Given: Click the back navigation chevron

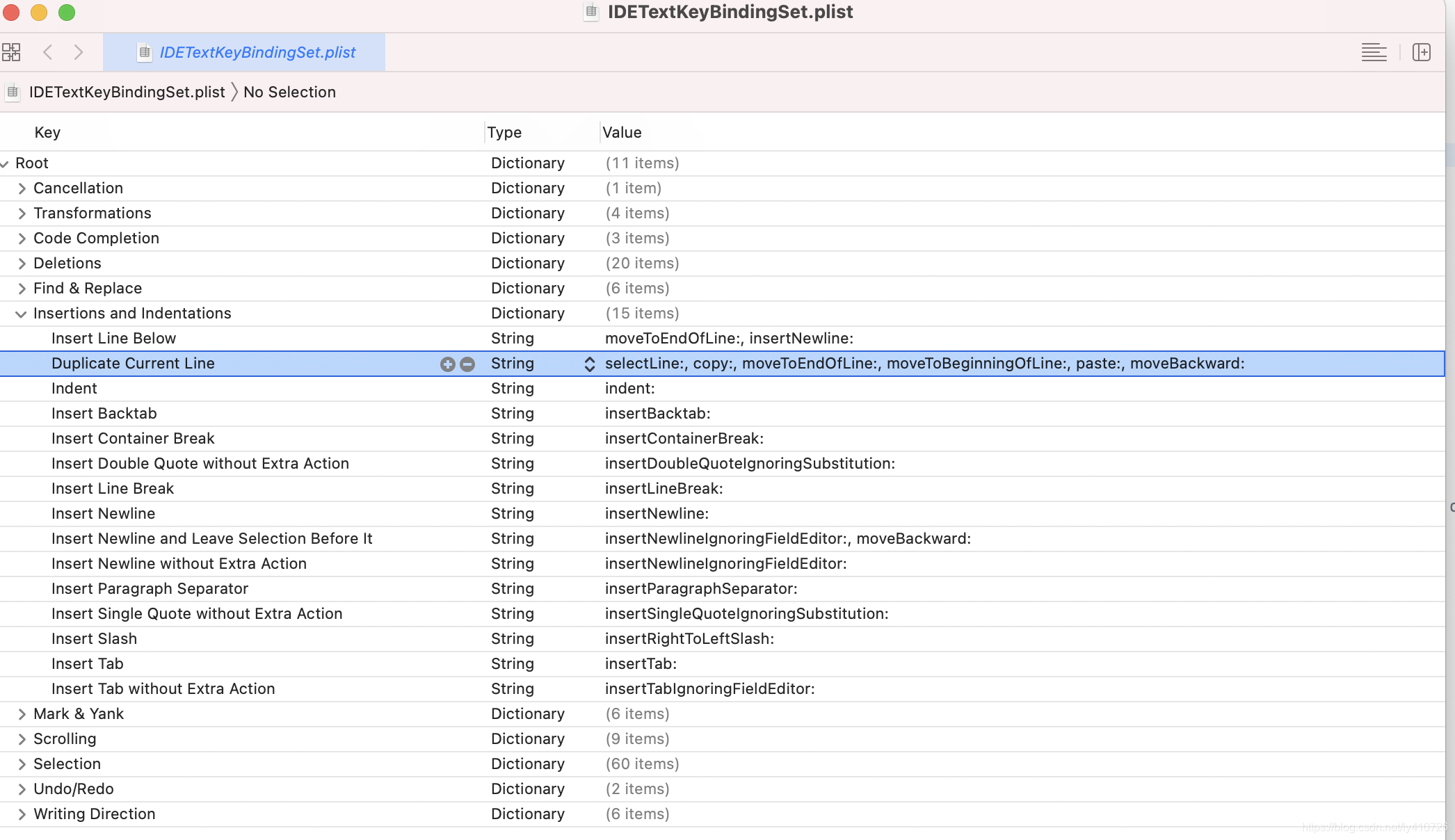Looking at the screenshot, I should pos(47,51).
